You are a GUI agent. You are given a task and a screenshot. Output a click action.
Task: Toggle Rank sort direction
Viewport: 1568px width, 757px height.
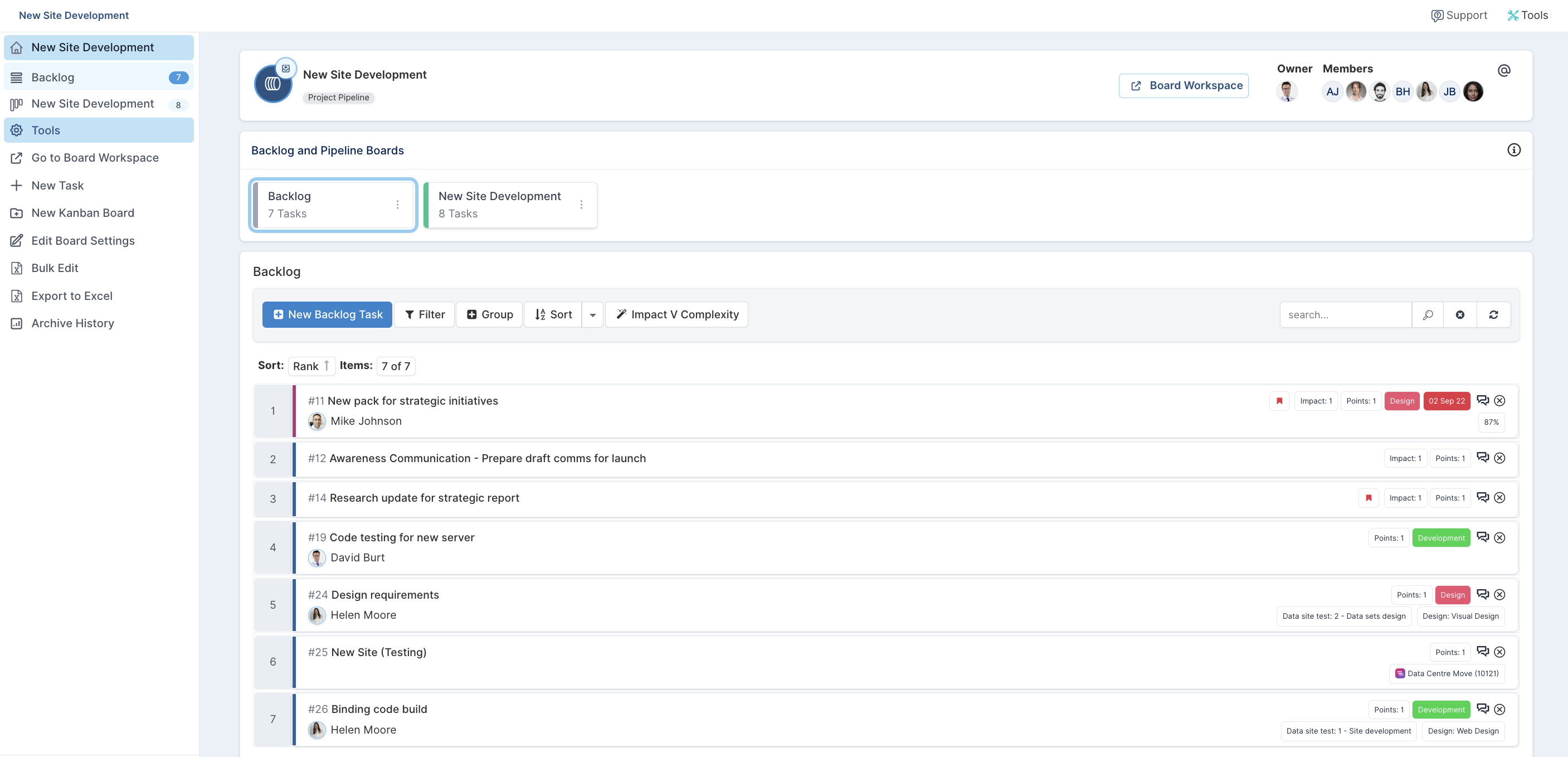point(311,366)
